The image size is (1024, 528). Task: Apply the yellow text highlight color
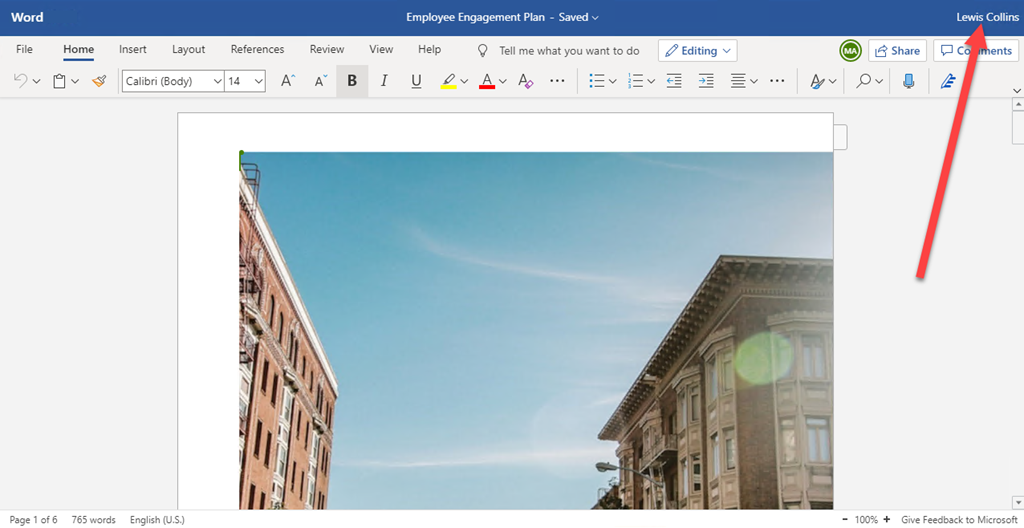[449, 81]
